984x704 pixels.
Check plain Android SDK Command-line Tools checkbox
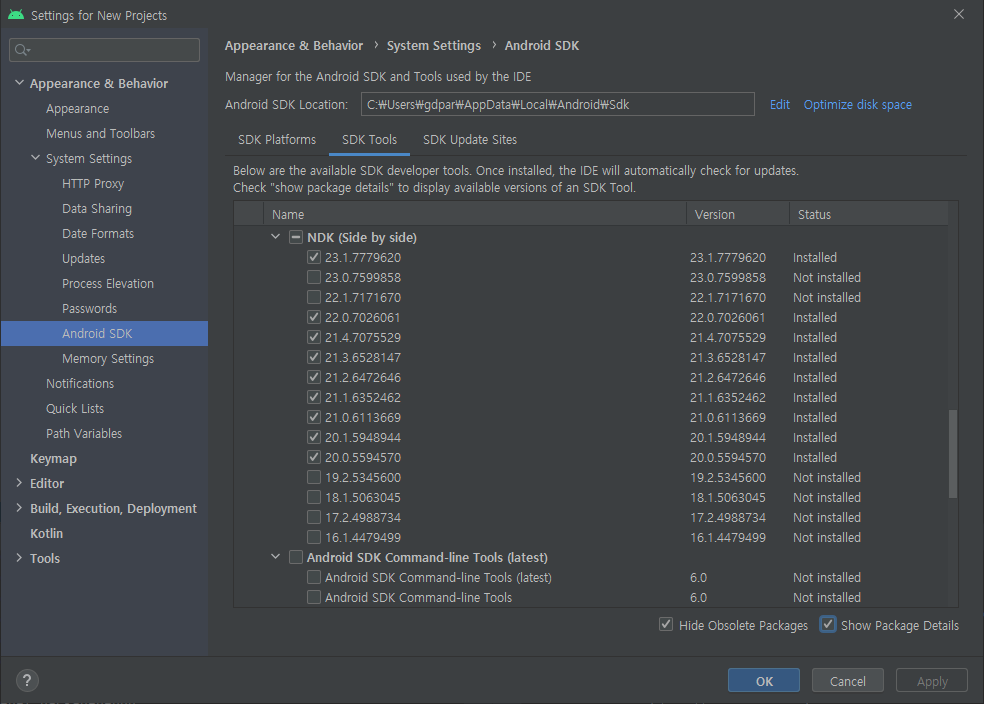tap(314, 597)
